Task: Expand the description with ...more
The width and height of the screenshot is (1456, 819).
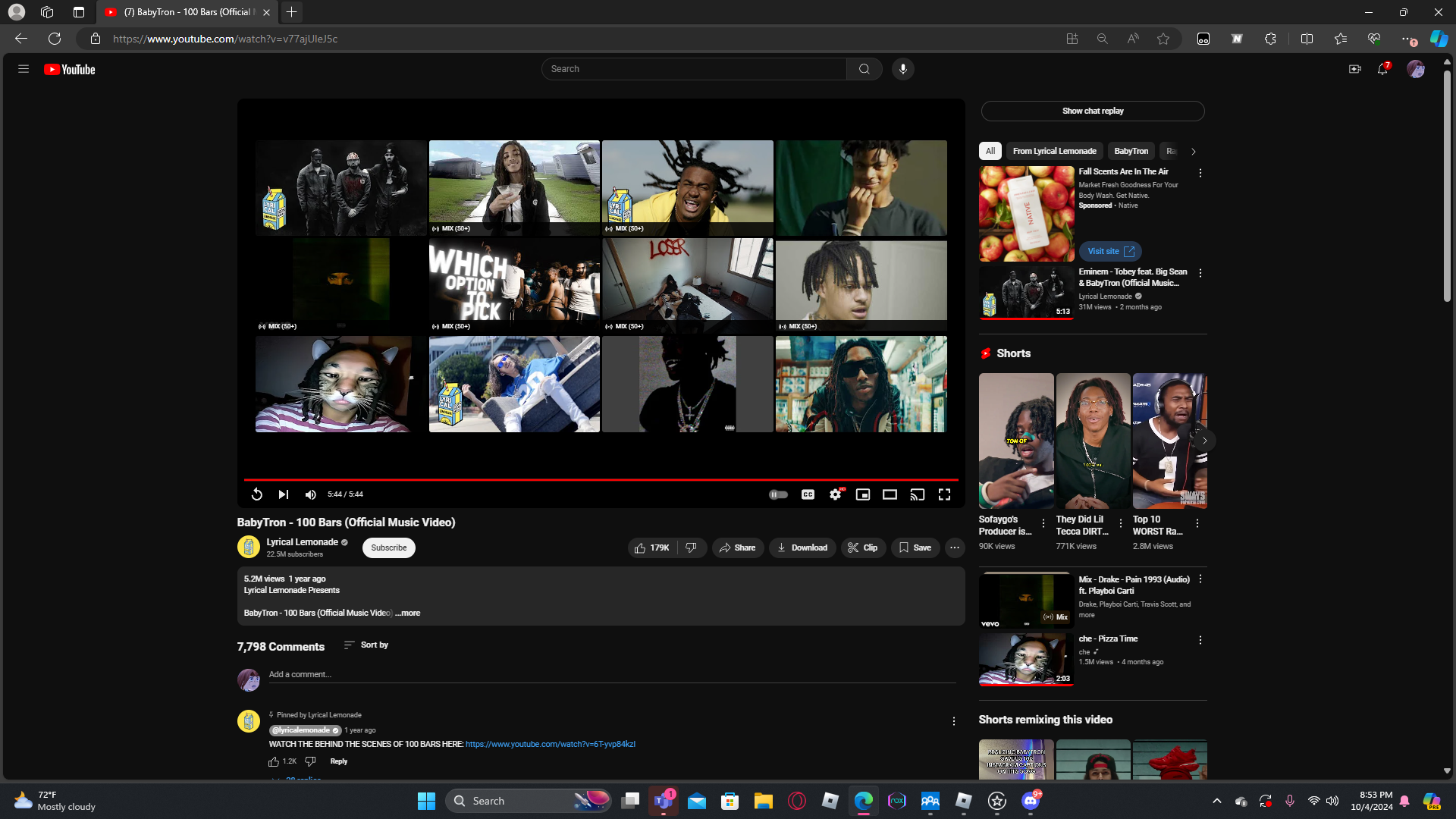Action: [x=408, y=613]
